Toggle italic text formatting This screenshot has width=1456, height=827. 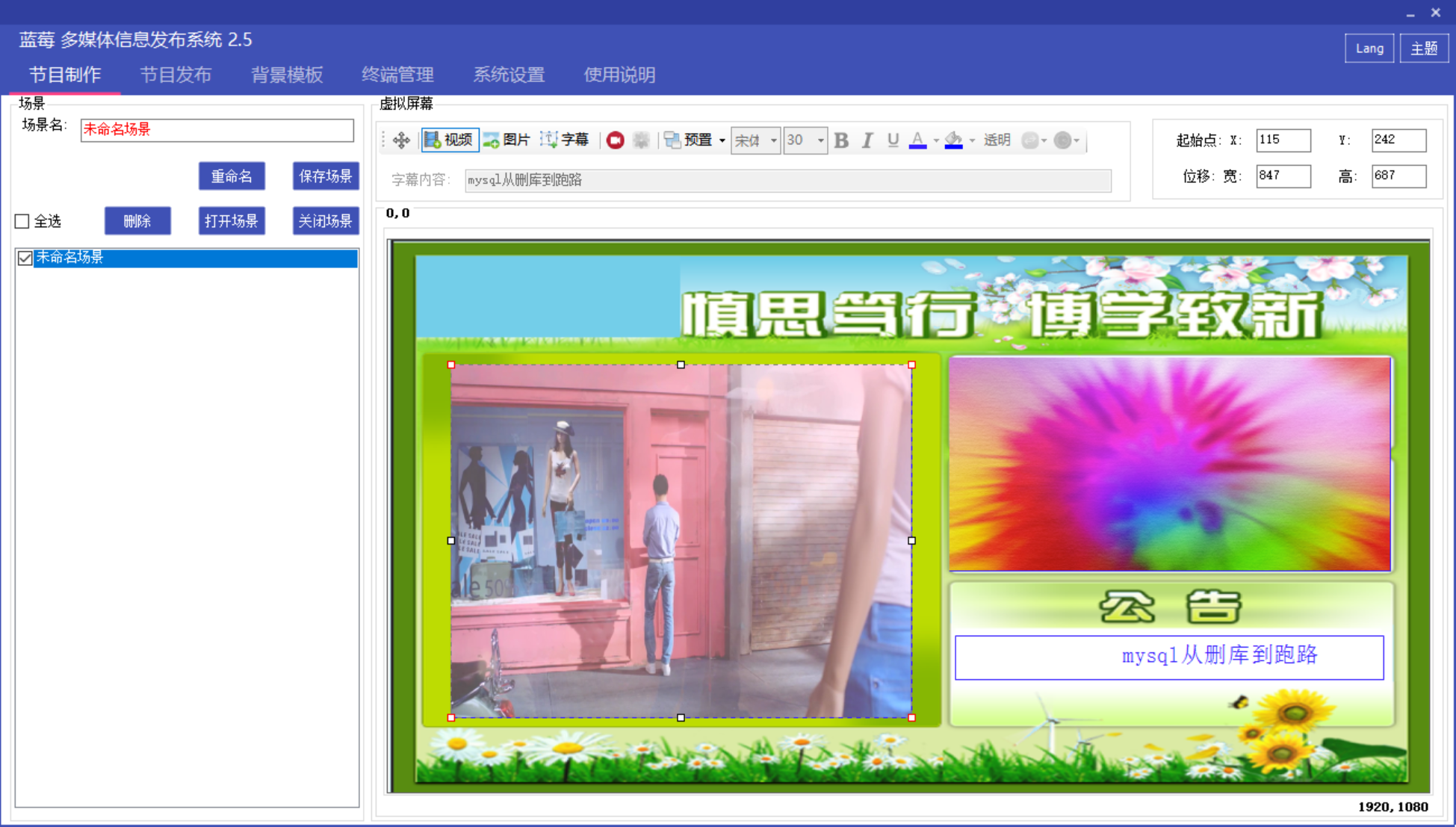[x=867, y=140]
